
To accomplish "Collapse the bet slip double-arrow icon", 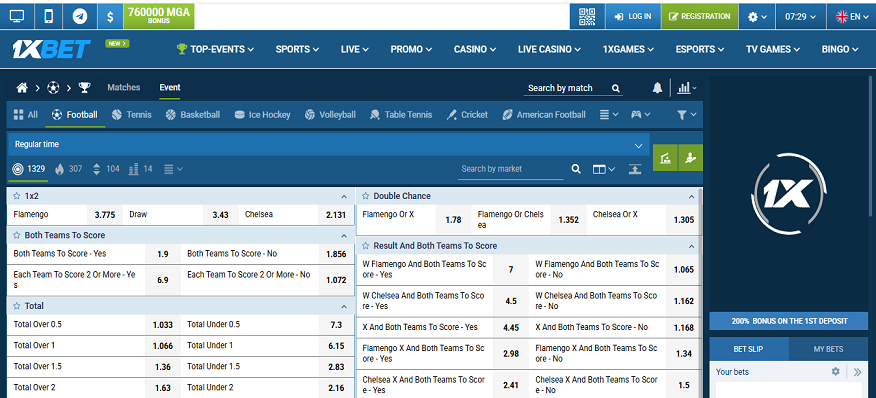I will [x=858, y=372].
